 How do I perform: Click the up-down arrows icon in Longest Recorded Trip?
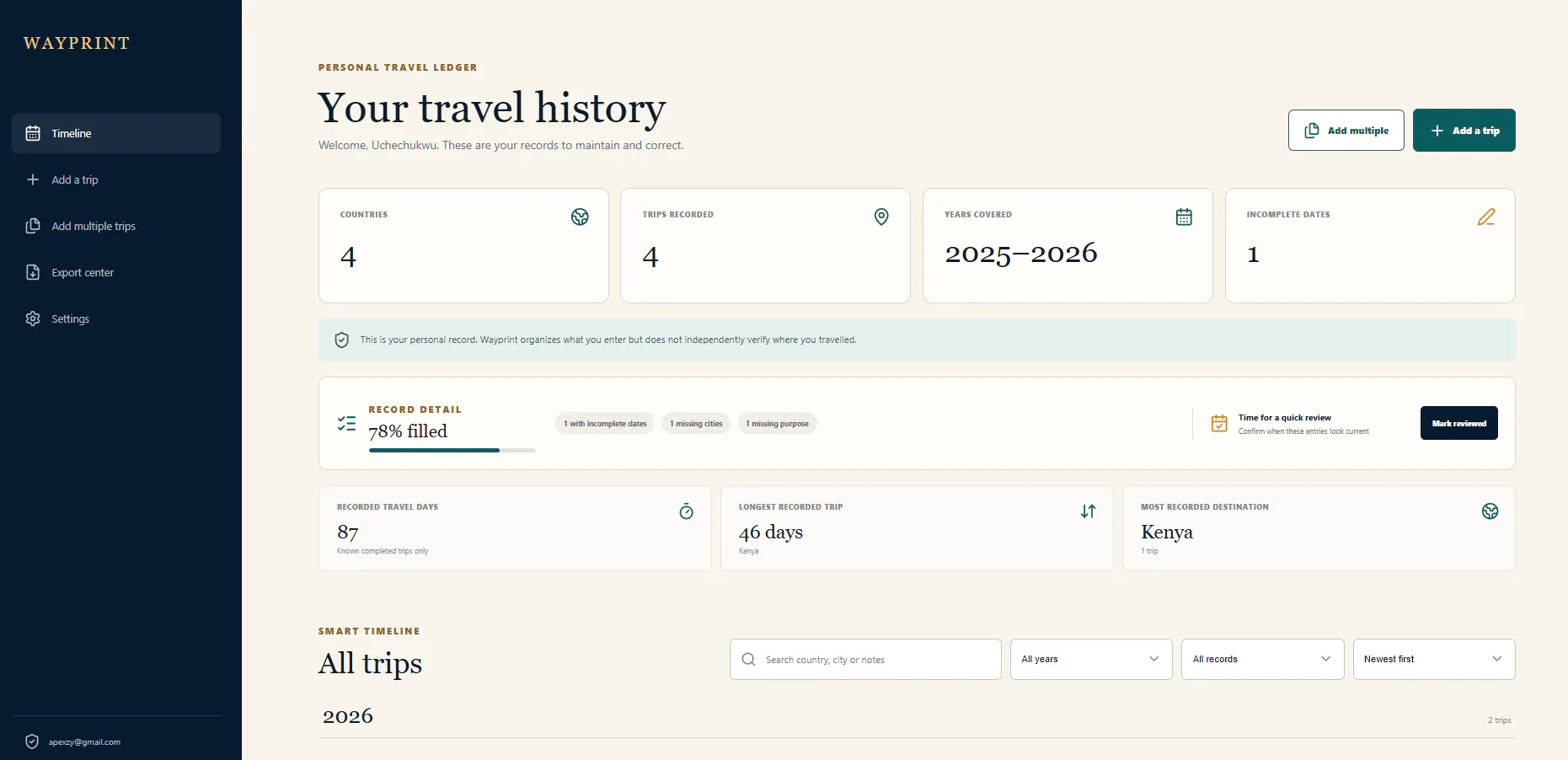coord(1089,511)
